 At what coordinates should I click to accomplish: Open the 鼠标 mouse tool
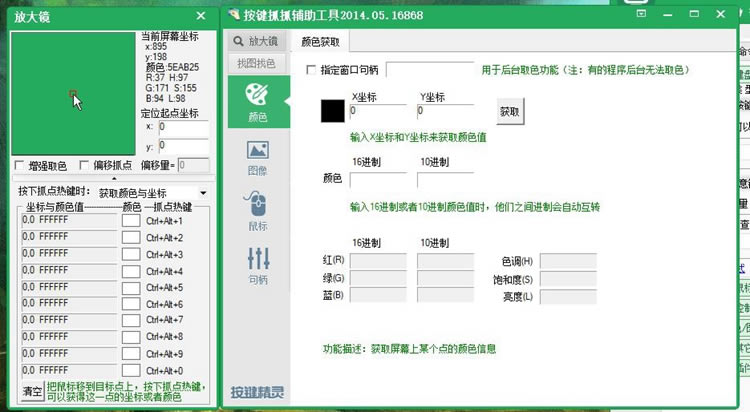click(256, 209)
